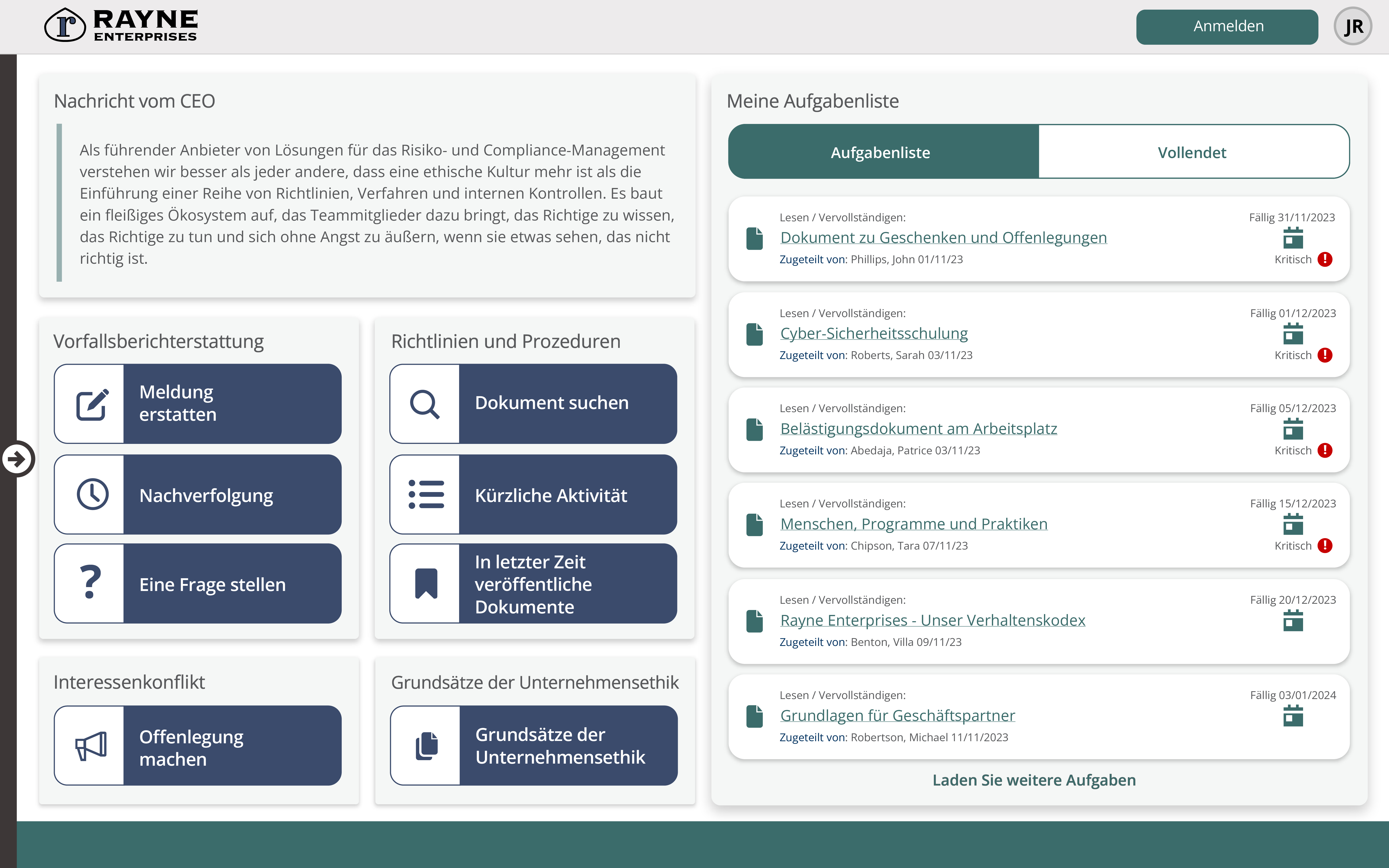The image size is (1389, 868).
Task: Click red Kritisch alert on Geschenken task
Action: tap(1324, 260)
